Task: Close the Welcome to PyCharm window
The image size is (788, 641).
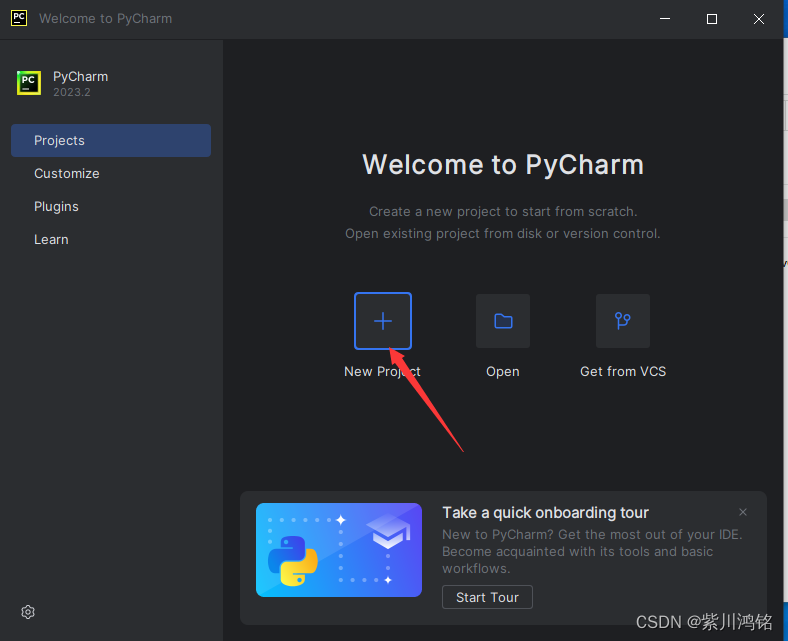Action: pyautogui.click(x=759, y=19)
